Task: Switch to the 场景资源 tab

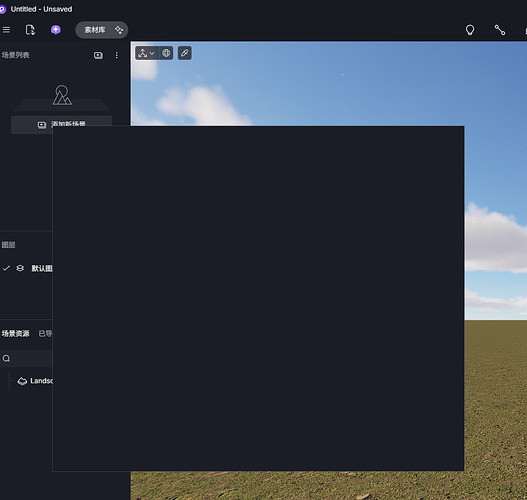Action: pyautogui.click(x=15, y=333)
